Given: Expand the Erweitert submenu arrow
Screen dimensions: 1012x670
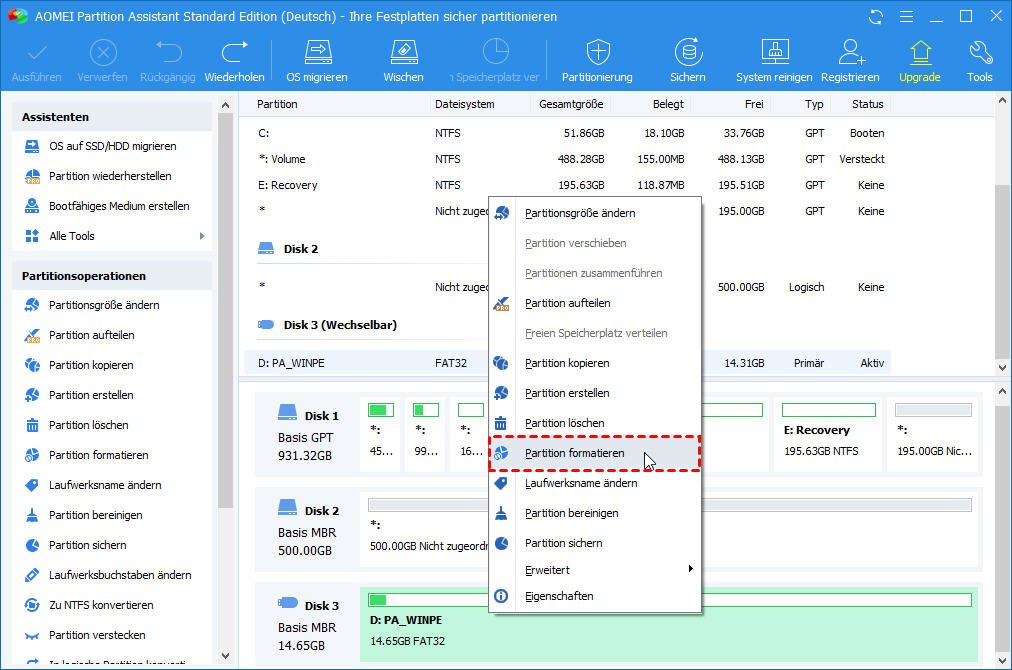Looking at the screenshot, I should click(x=690, y=570).
